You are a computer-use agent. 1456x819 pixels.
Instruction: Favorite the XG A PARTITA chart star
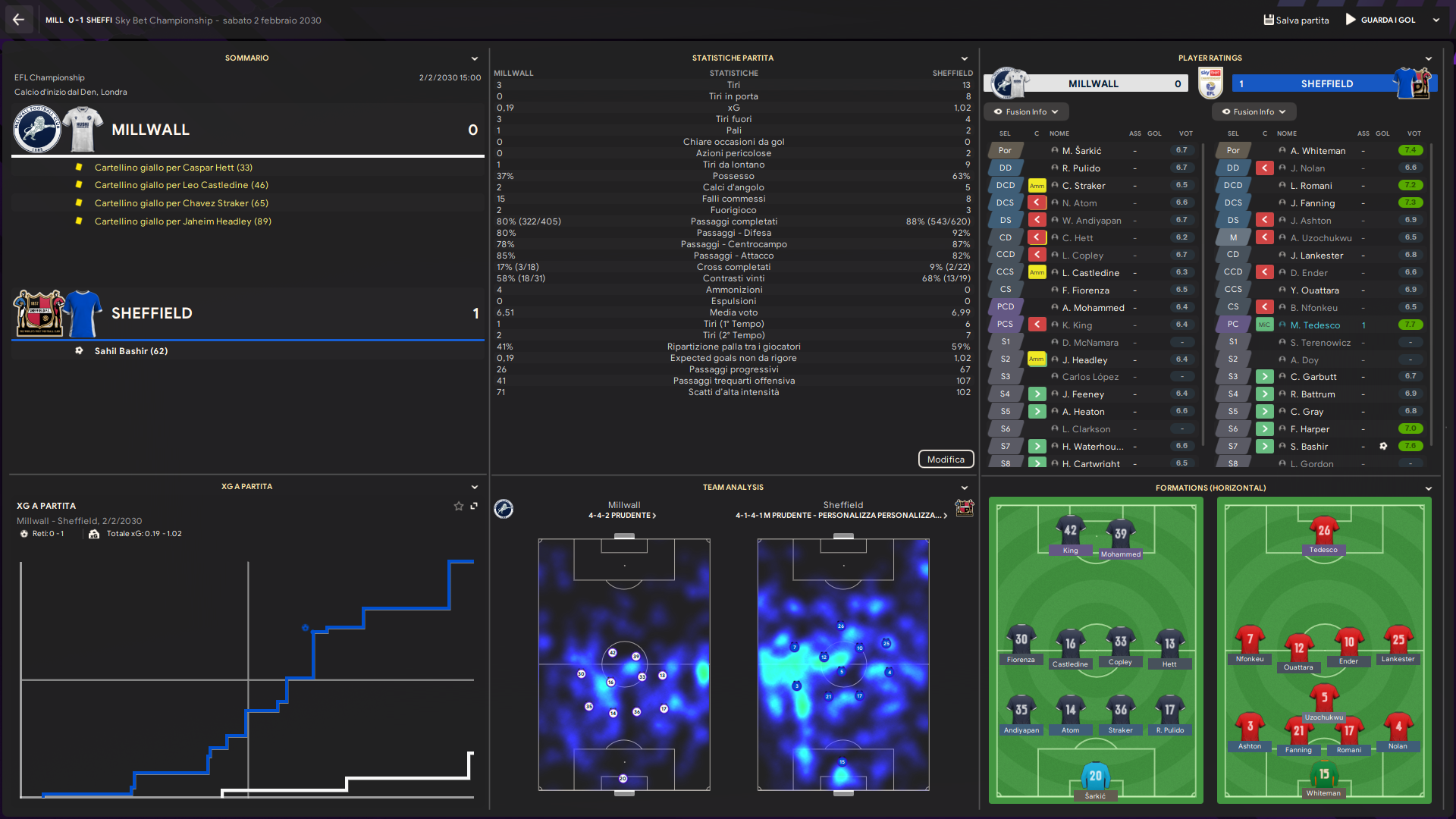pos(458,506)
